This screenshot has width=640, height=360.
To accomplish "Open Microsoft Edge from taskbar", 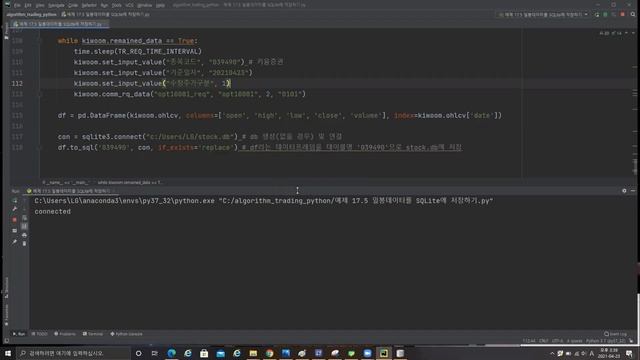I will pos(171,353).
